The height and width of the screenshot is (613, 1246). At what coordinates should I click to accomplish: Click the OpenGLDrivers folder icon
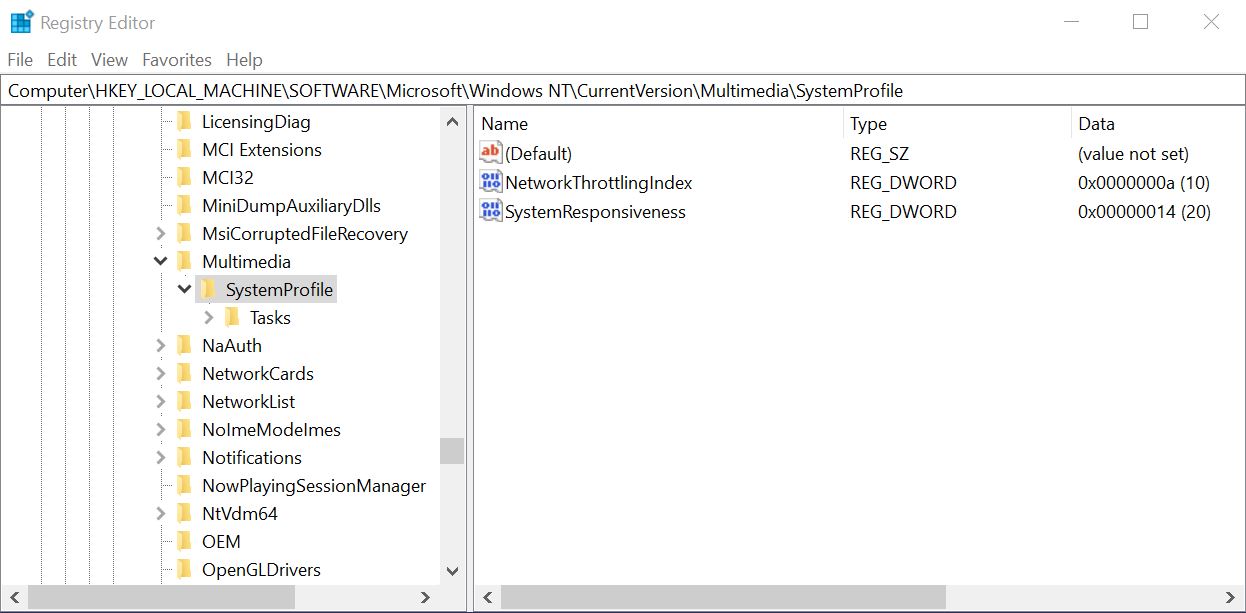pos(184,569)
